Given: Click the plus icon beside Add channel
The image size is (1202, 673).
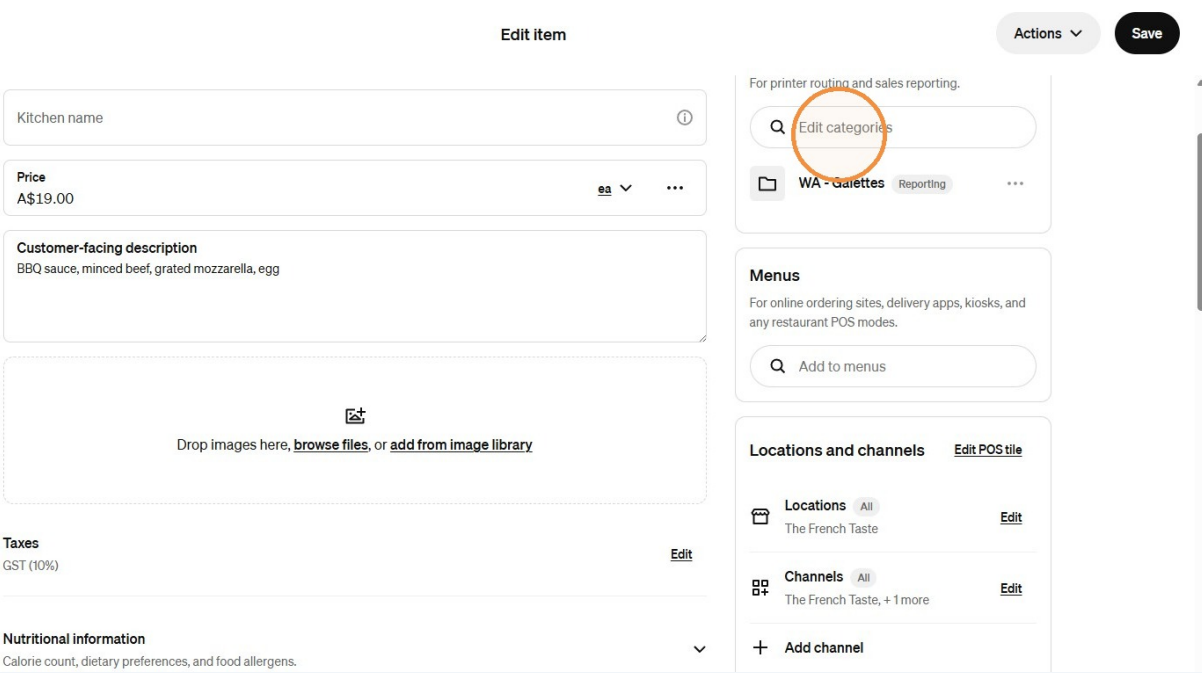Looking at the screenshot, I should (760, 648).
